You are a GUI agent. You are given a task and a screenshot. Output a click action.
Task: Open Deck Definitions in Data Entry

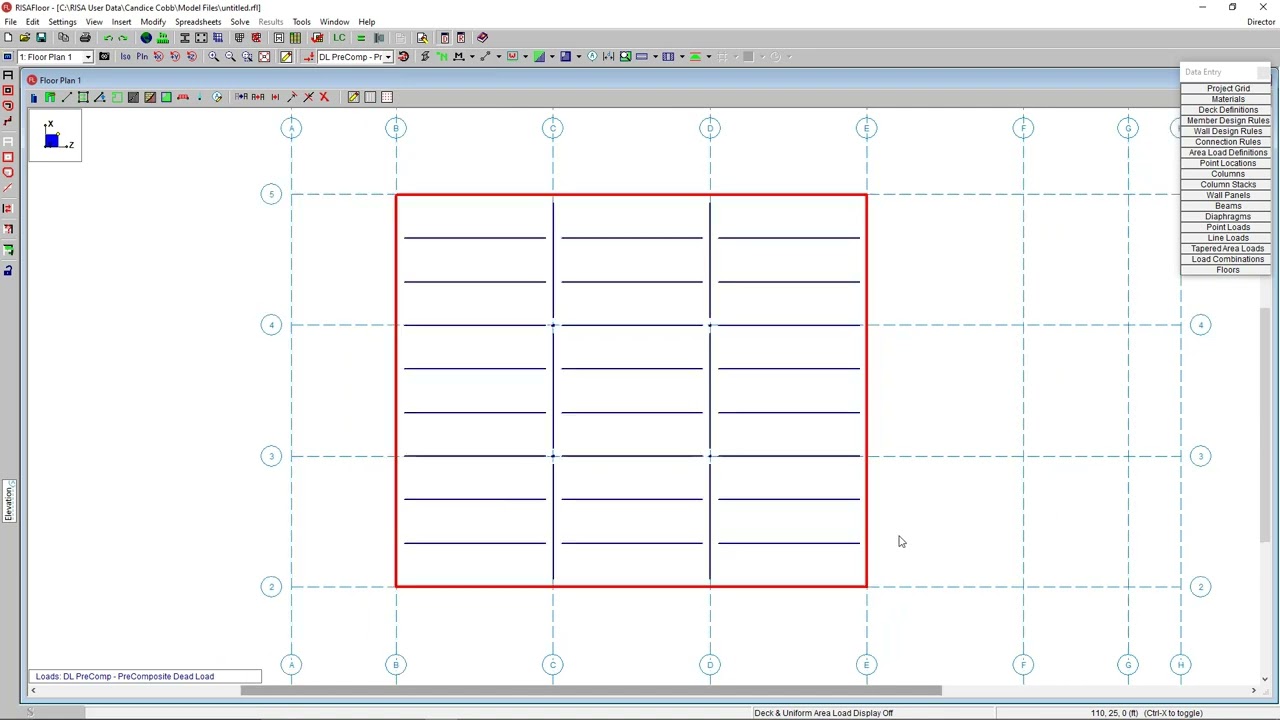click(1228, 110)
